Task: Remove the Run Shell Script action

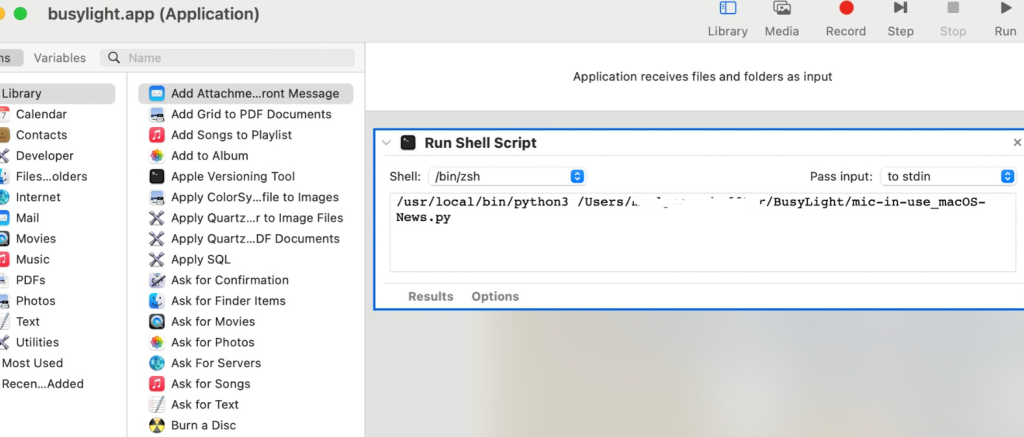Action: tap(1017, 143)
